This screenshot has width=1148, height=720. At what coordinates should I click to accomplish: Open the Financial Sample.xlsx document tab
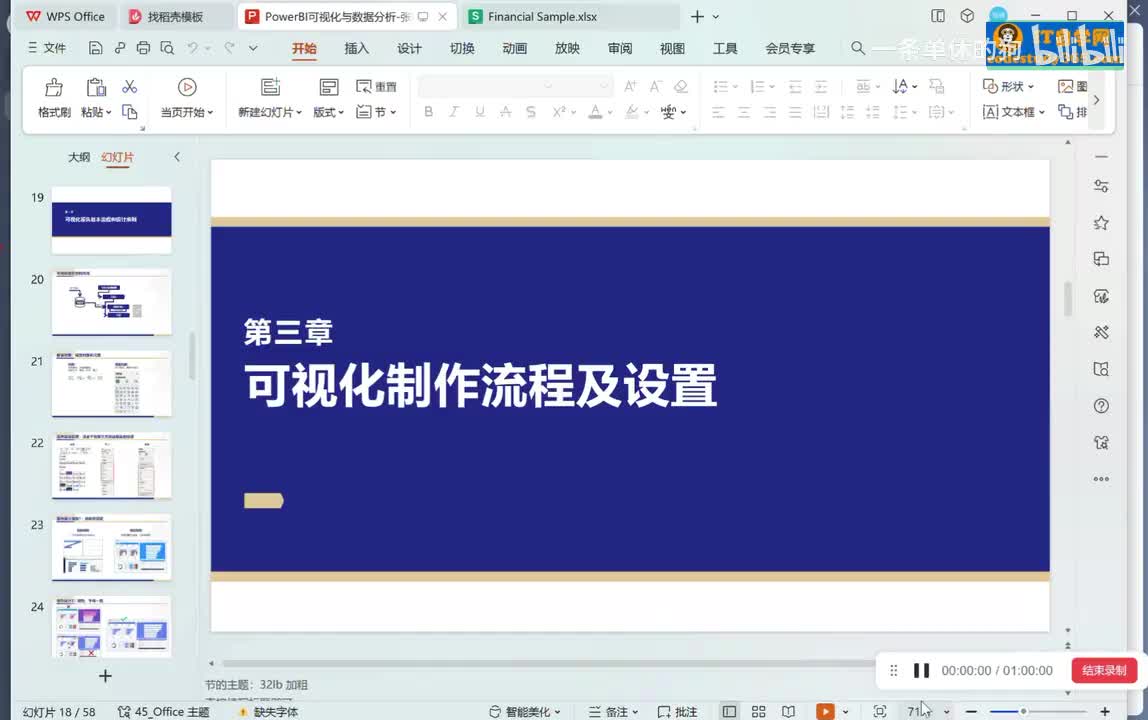click(x=571, y=16)
